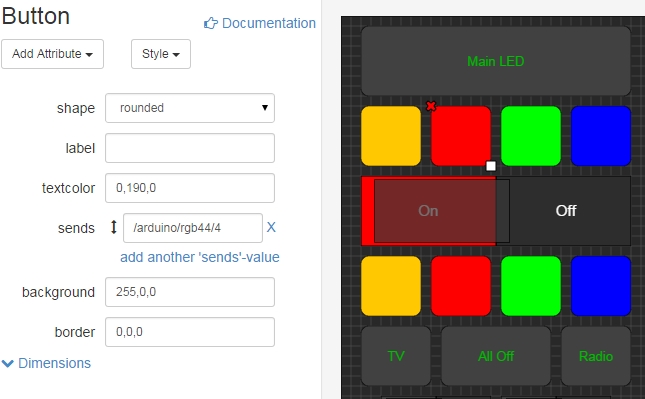Screen dimensions: 645x399
Task: Select the red button in the lower color row
Action: pyautogui.click(x=461, y=286)
